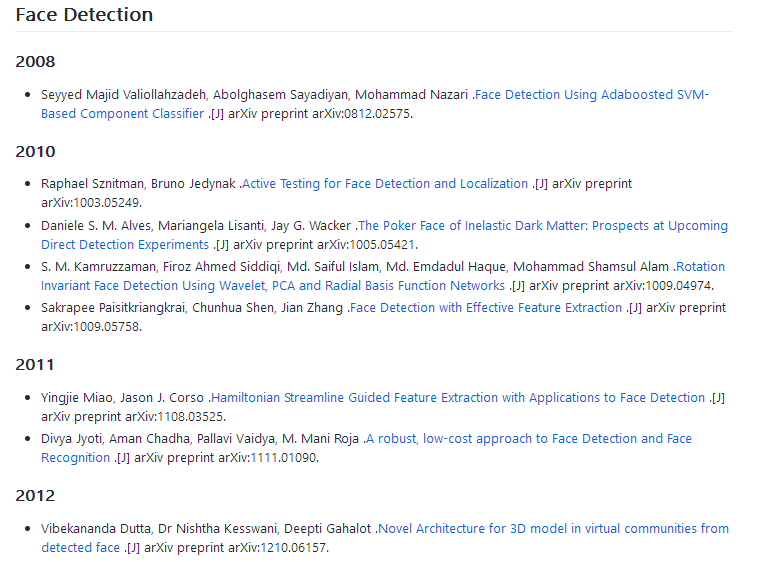761x562 pixels.
Task: Click the arXiv:1003.05249 preprint identifier text
Action: (x=91, y=202)
